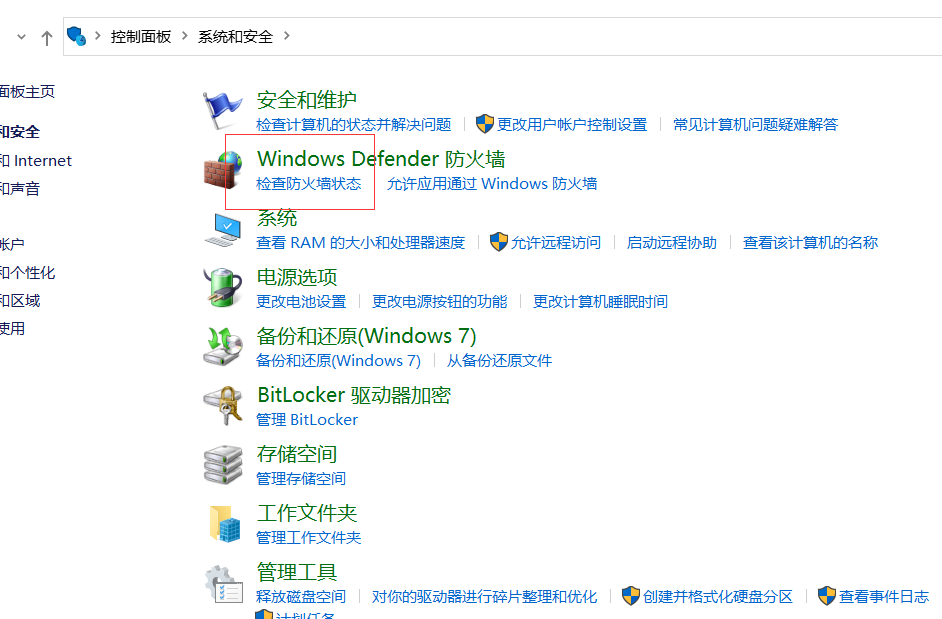
Task: Open 更改用户帐户控制设置 link
Action: tap(572, 124)
